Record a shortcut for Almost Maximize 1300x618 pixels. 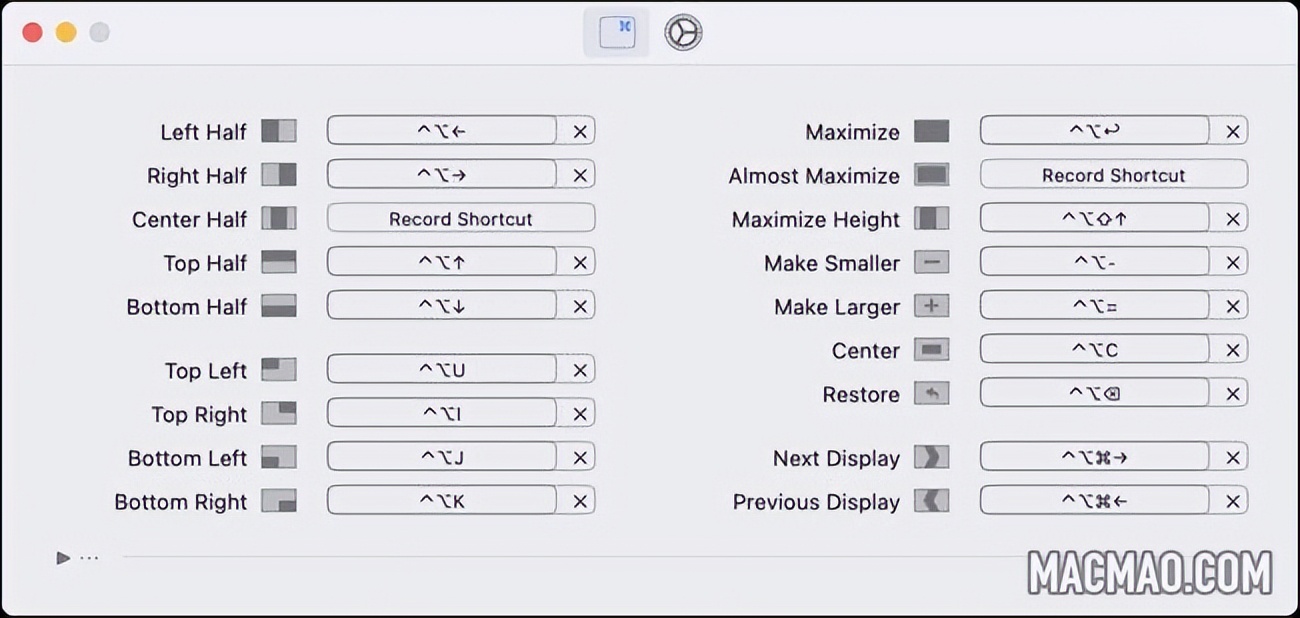1113,175
